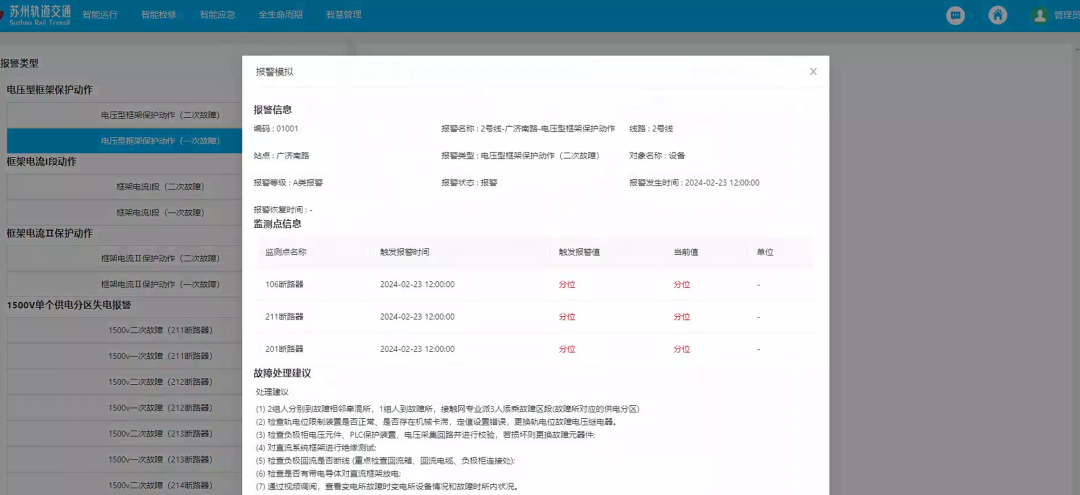Open the 智能应急 menu
Screen dimensions: 1080x495
218,14
